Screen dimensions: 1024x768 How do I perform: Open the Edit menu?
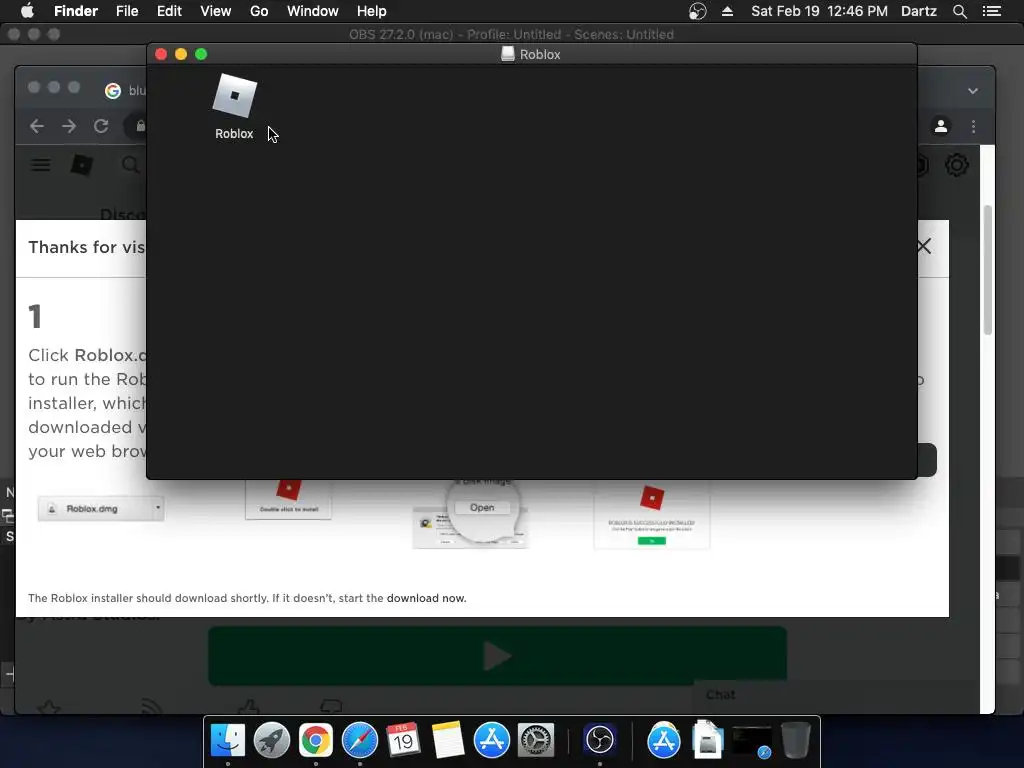click(x=169, y=11)
